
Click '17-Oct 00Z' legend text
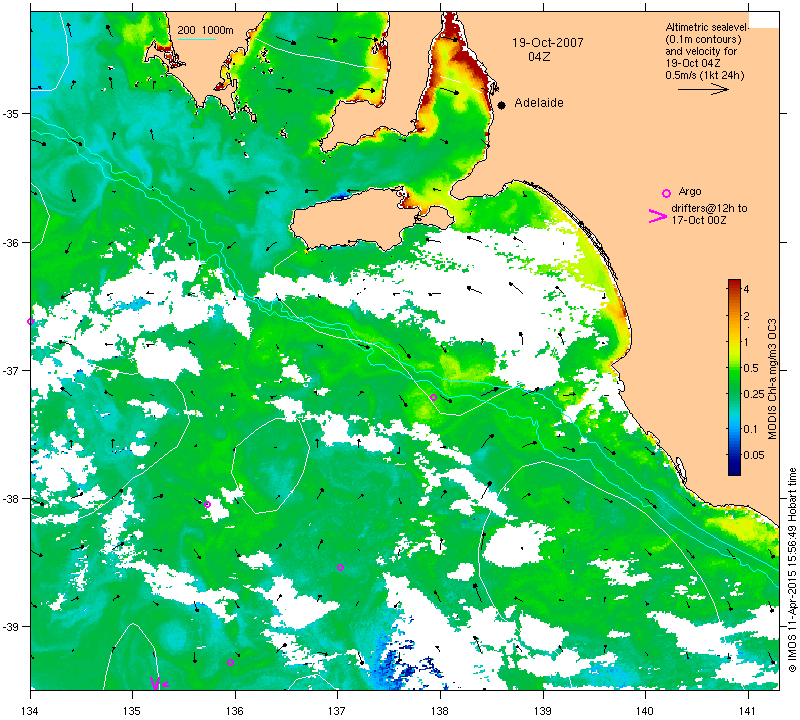pyautogui.click(x=698, y=220)
